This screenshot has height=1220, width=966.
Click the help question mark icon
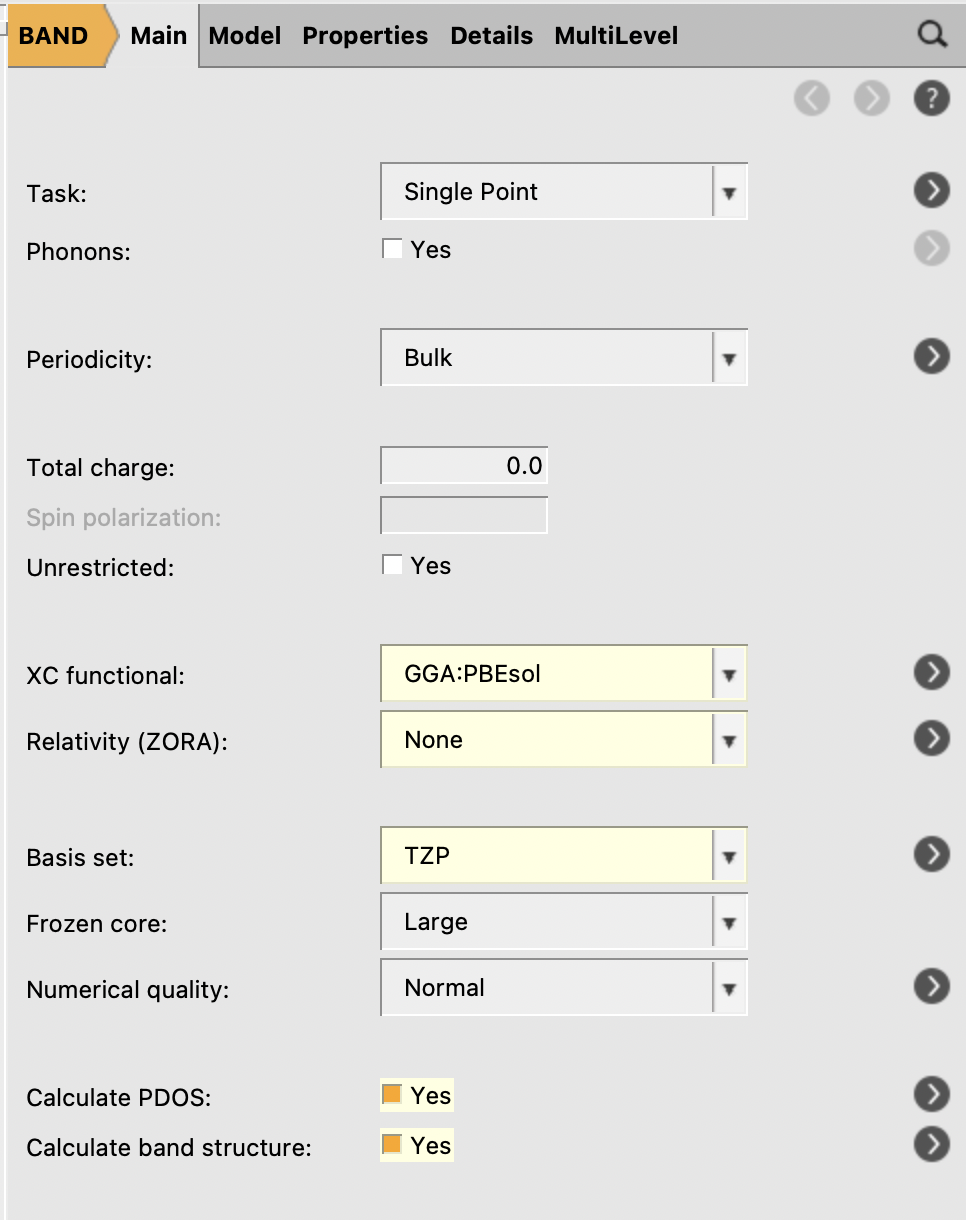click(931, 98)
